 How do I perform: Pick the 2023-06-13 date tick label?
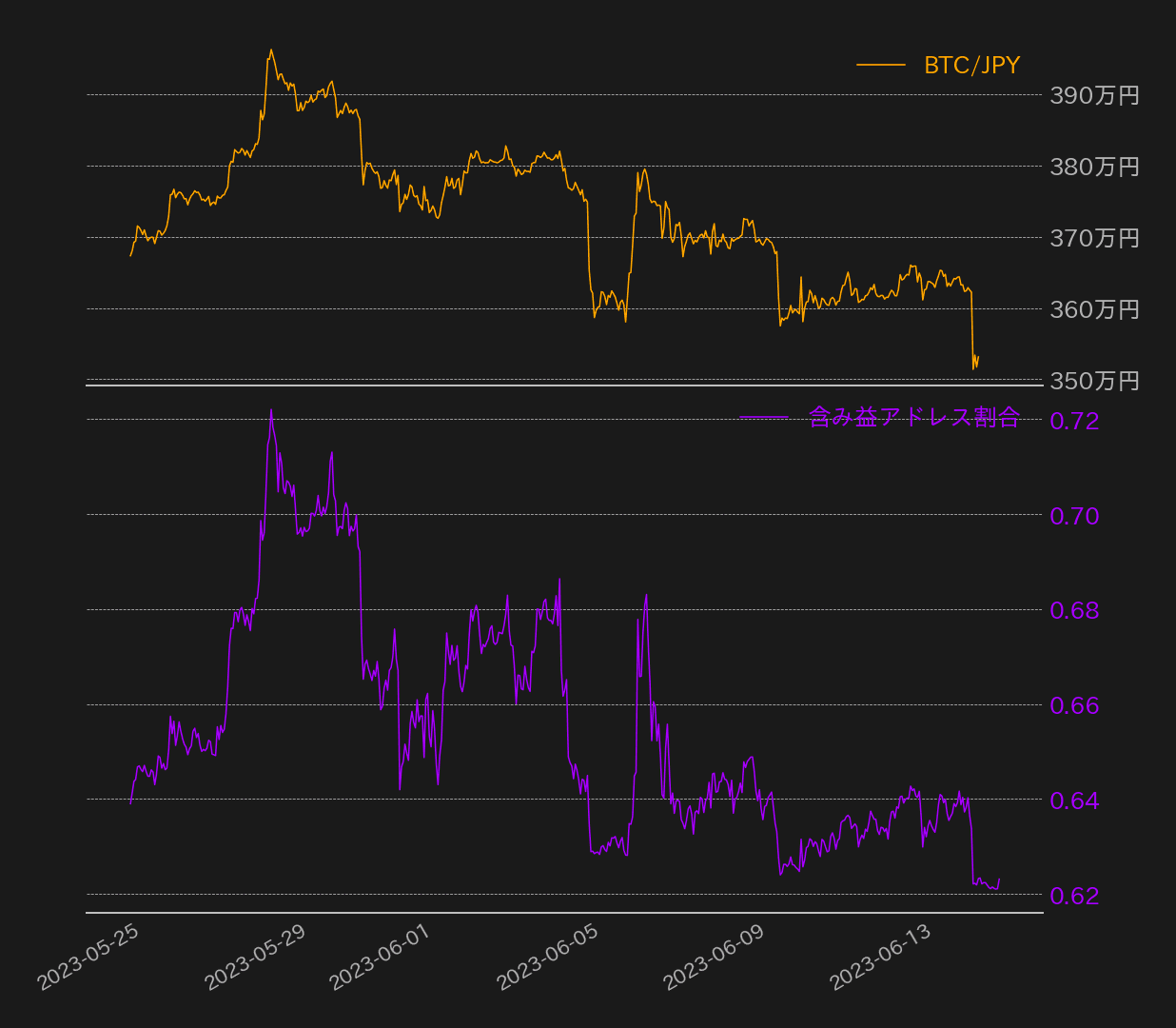click(x=880, y=957)
